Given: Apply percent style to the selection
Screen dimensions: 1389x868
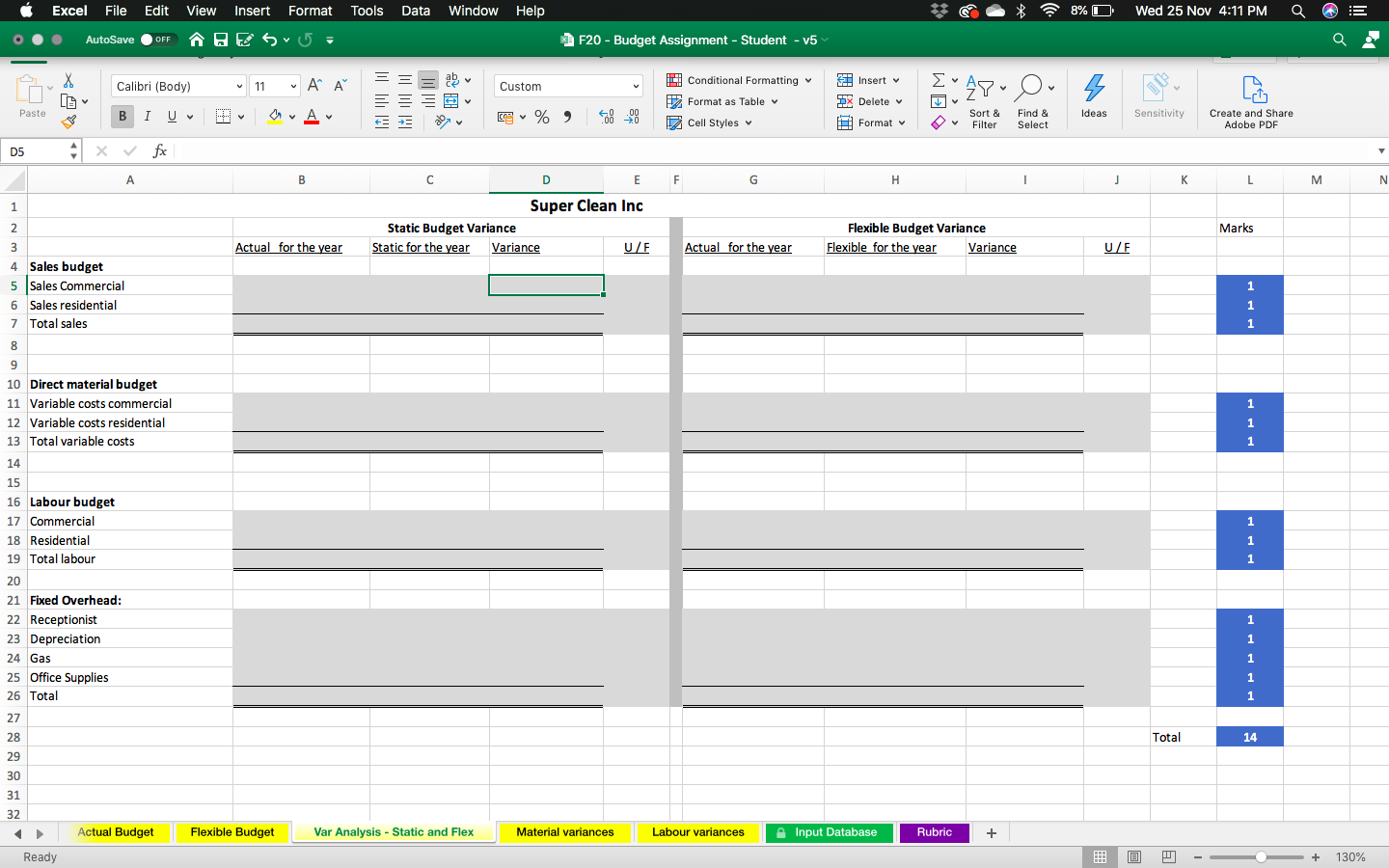Looking at the screenshot, I should pos(542,117).
